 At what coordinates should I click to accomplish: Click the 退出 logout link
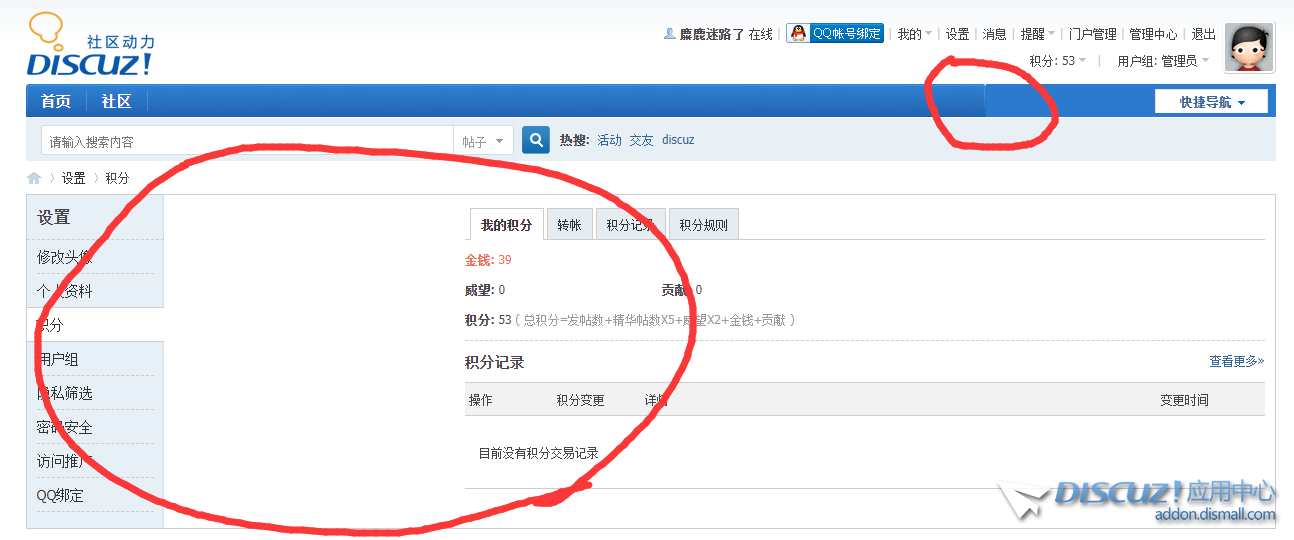coord(1203,34)
